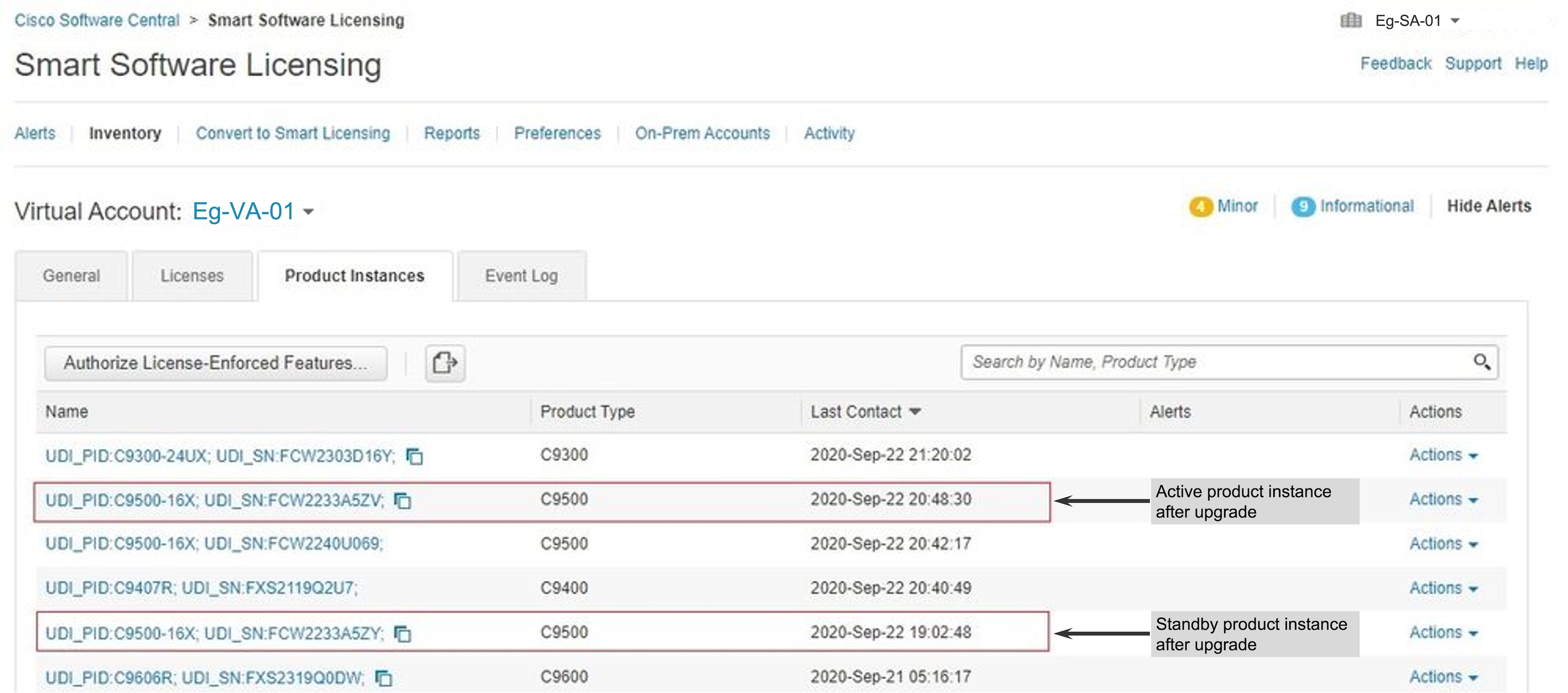This screenshot has width=1568, height=693.
Task: Open the Eg-SA-01 smart account dropdown
Action: click(1455, 21)
